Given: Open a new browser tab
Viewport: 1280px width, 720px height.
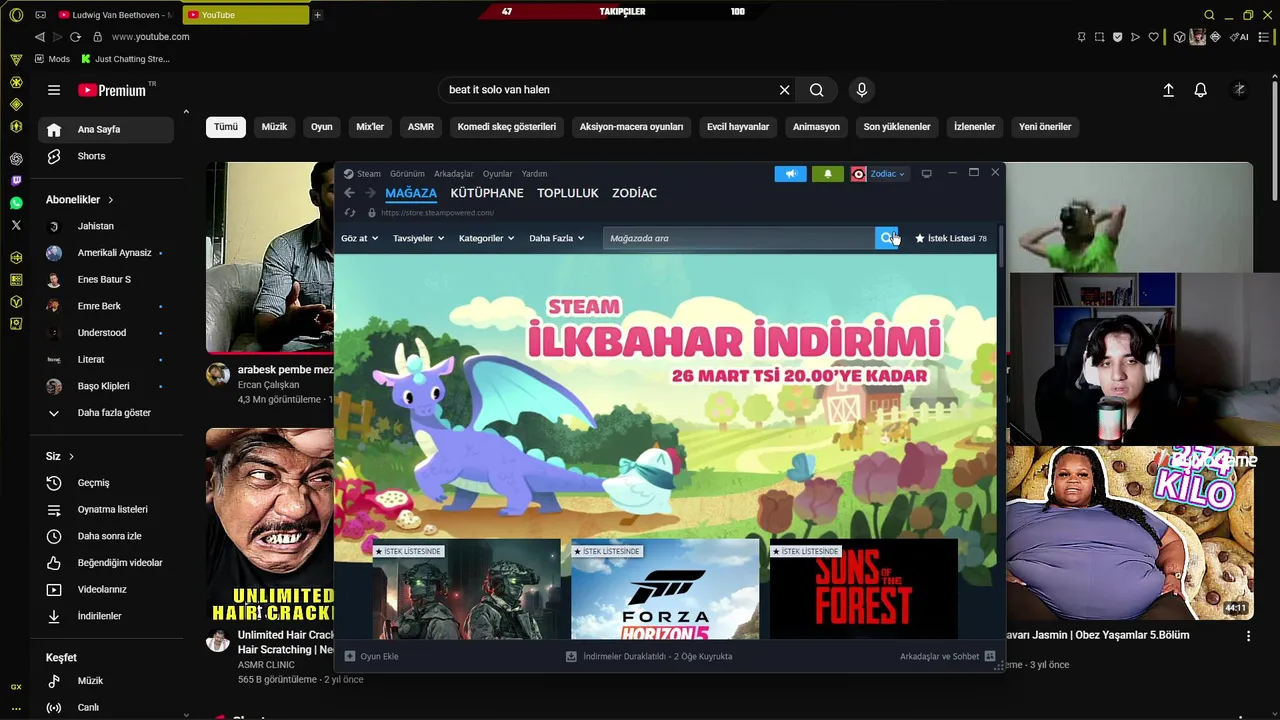Looking at the screenshot, I should tap(318, 15).
